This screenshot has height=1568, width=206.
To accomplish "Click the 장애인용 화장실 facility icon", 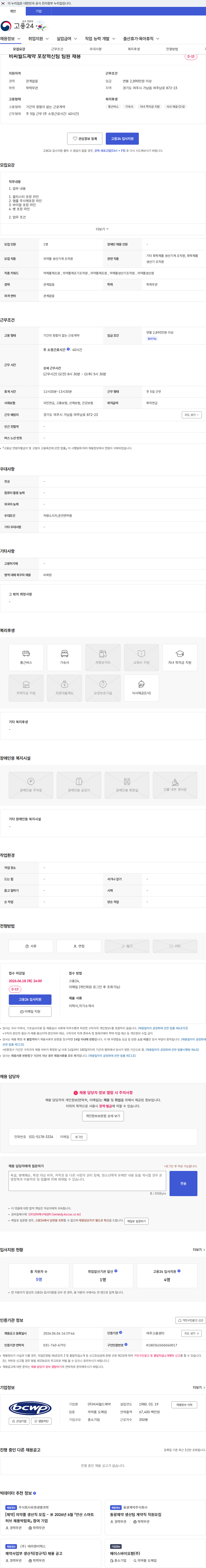I will [127, 785].
